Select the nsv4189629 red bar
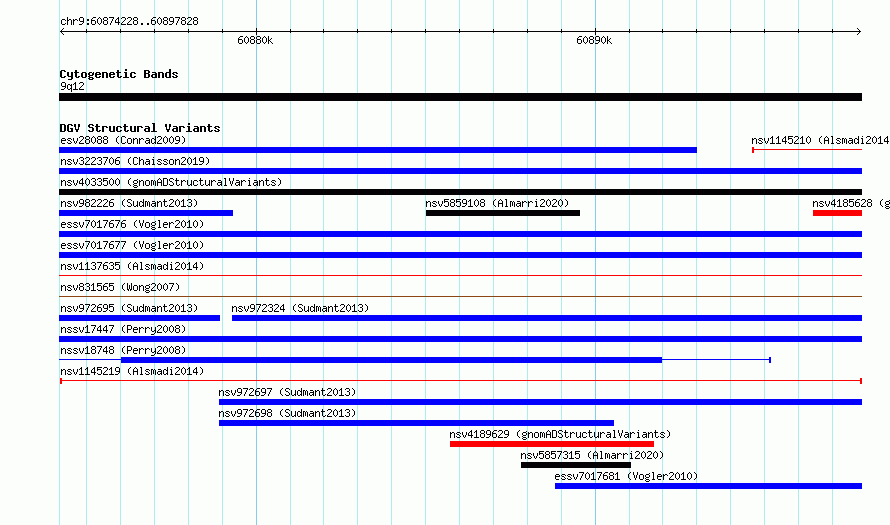Image resolution: width=890 pixels, height=525 pixels. pyautogui.click(x=552, y=444)
